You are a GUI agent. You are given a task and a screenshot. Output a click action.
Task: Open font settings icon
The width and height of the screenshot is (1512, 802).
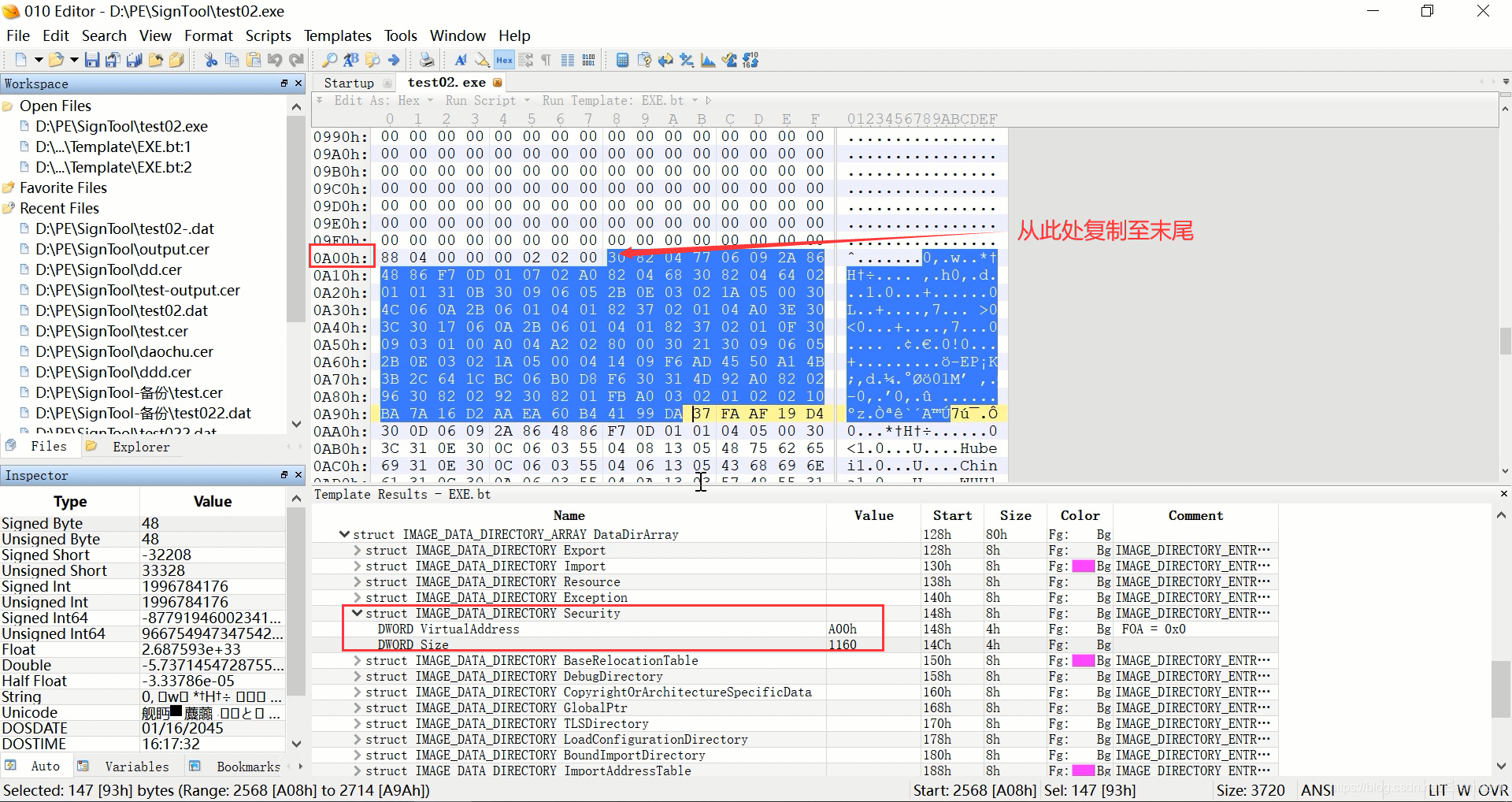pos(461,60)
